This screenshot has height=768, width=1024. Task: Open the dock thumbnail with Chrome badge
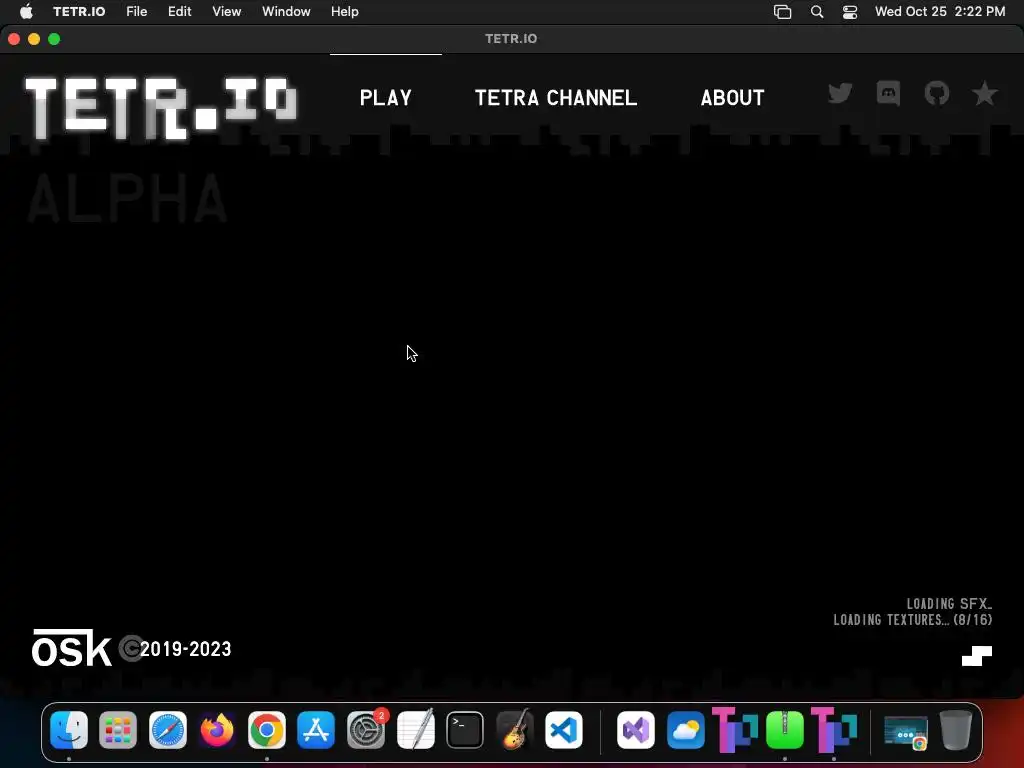tap(906, 731)
